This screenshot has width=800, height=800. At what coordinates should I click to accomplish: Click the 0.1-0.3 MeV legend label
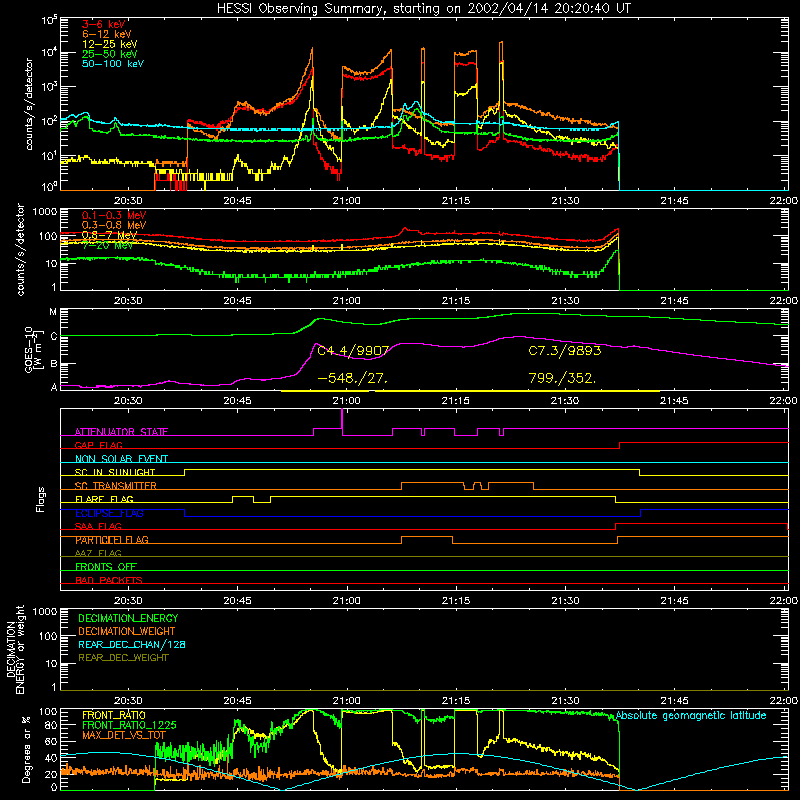[114, 215]
